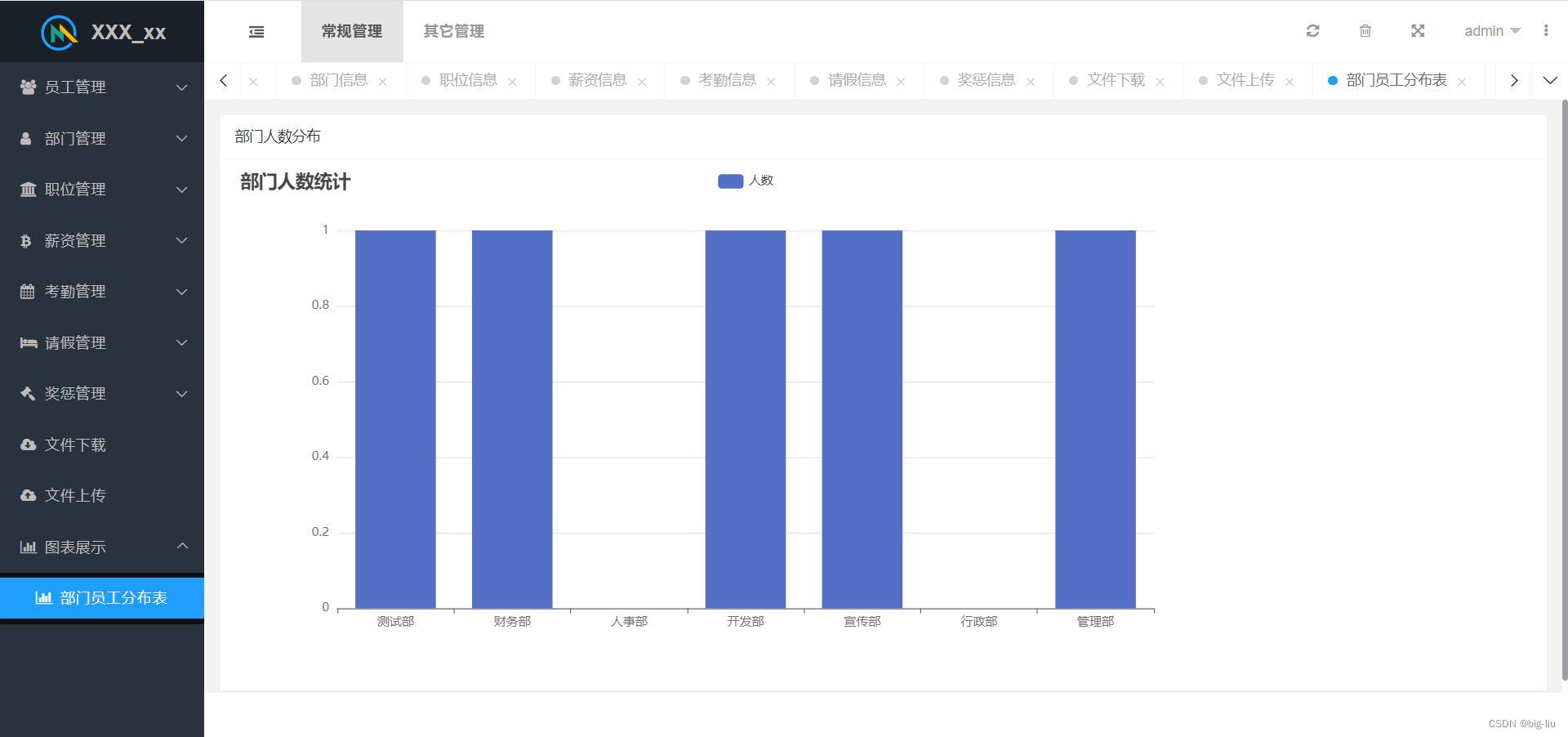This screenshot has height=737, width=1568.
Task: Click the XXX_xx logo icon
Action: (x=60, y=32)
